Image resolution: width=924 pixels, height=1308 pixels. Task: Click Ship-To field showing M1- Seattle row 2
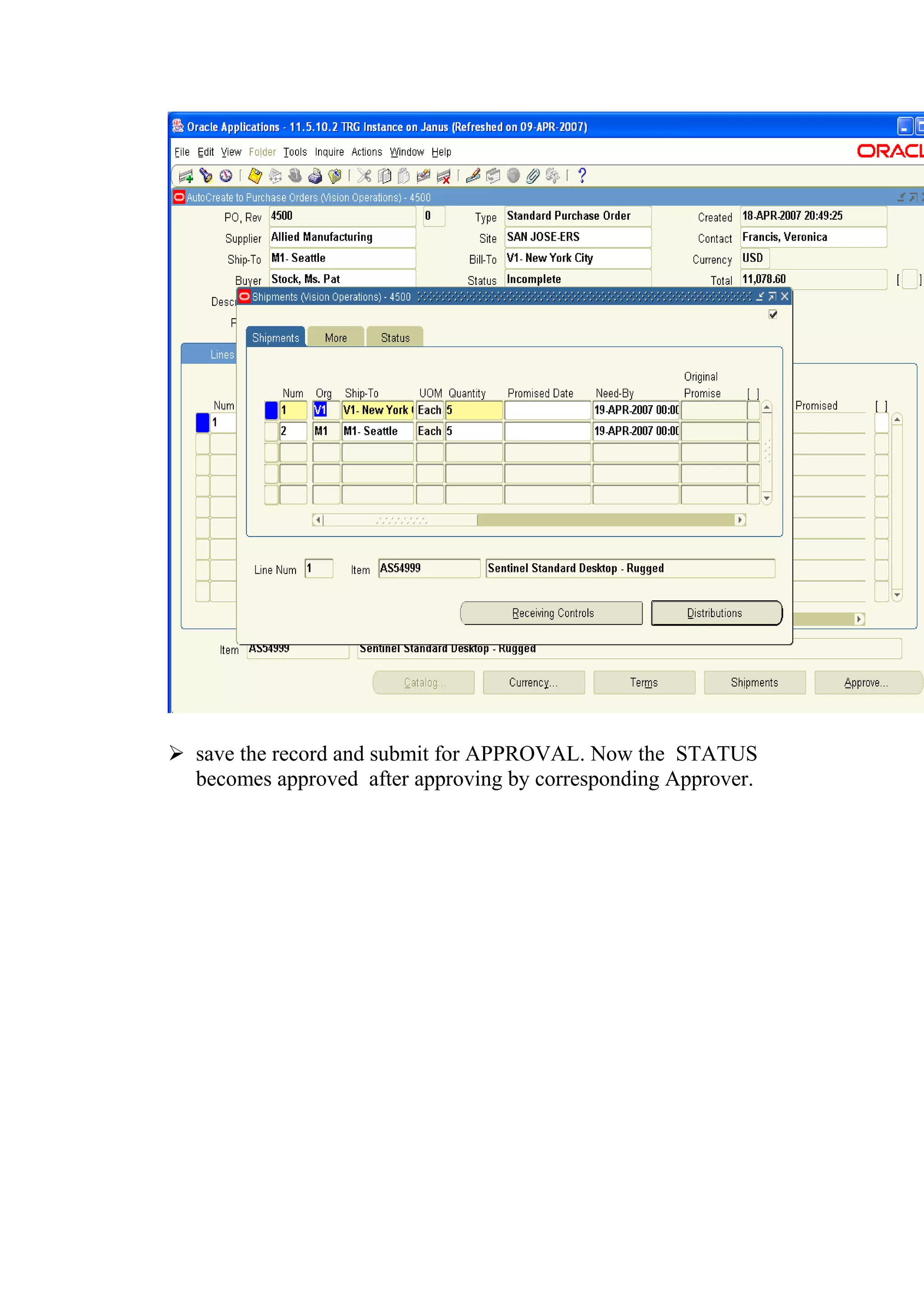pyautogui.click(x=378, y=431)
